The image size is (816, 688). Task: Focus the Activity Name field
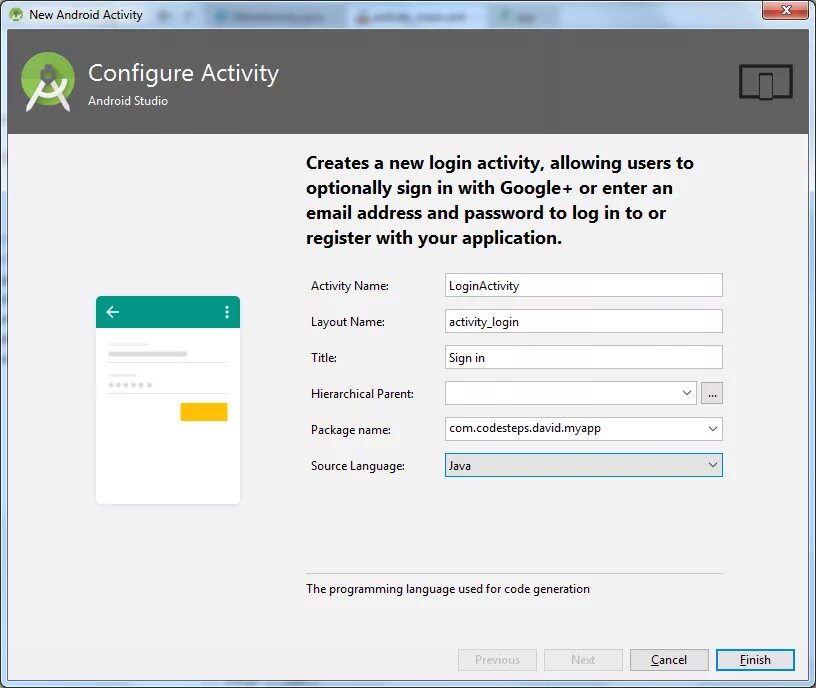pyautogui.click(x=583, y=285)
